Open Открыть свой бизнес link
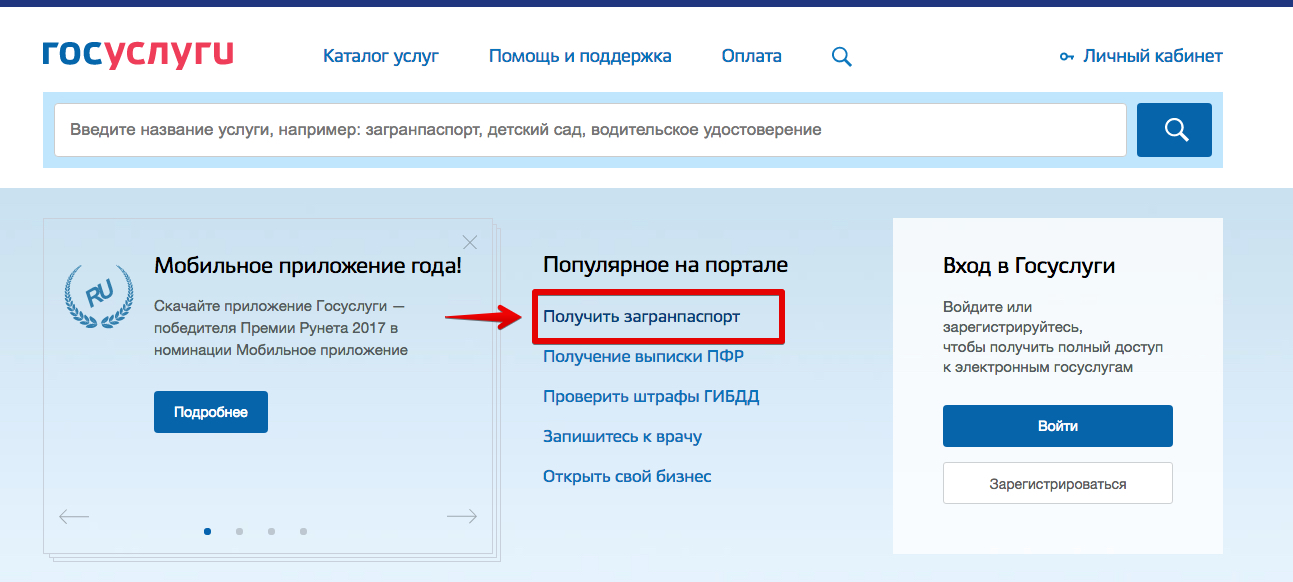The image size is (1293, 582). [627, 477]
